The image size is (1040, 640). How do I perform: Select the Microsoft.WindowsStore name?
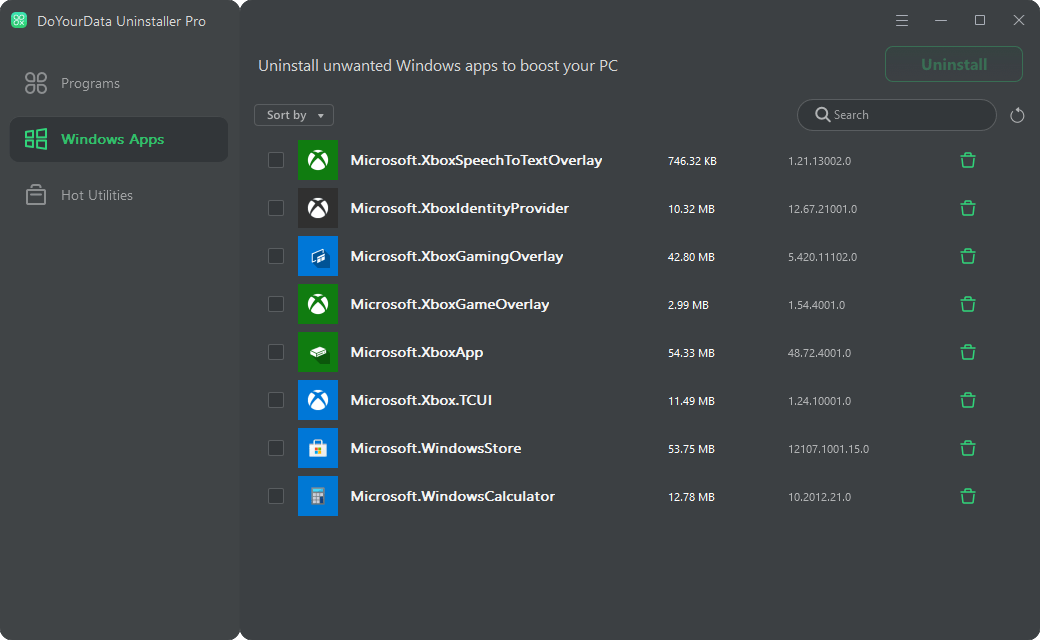pos(436,448)
